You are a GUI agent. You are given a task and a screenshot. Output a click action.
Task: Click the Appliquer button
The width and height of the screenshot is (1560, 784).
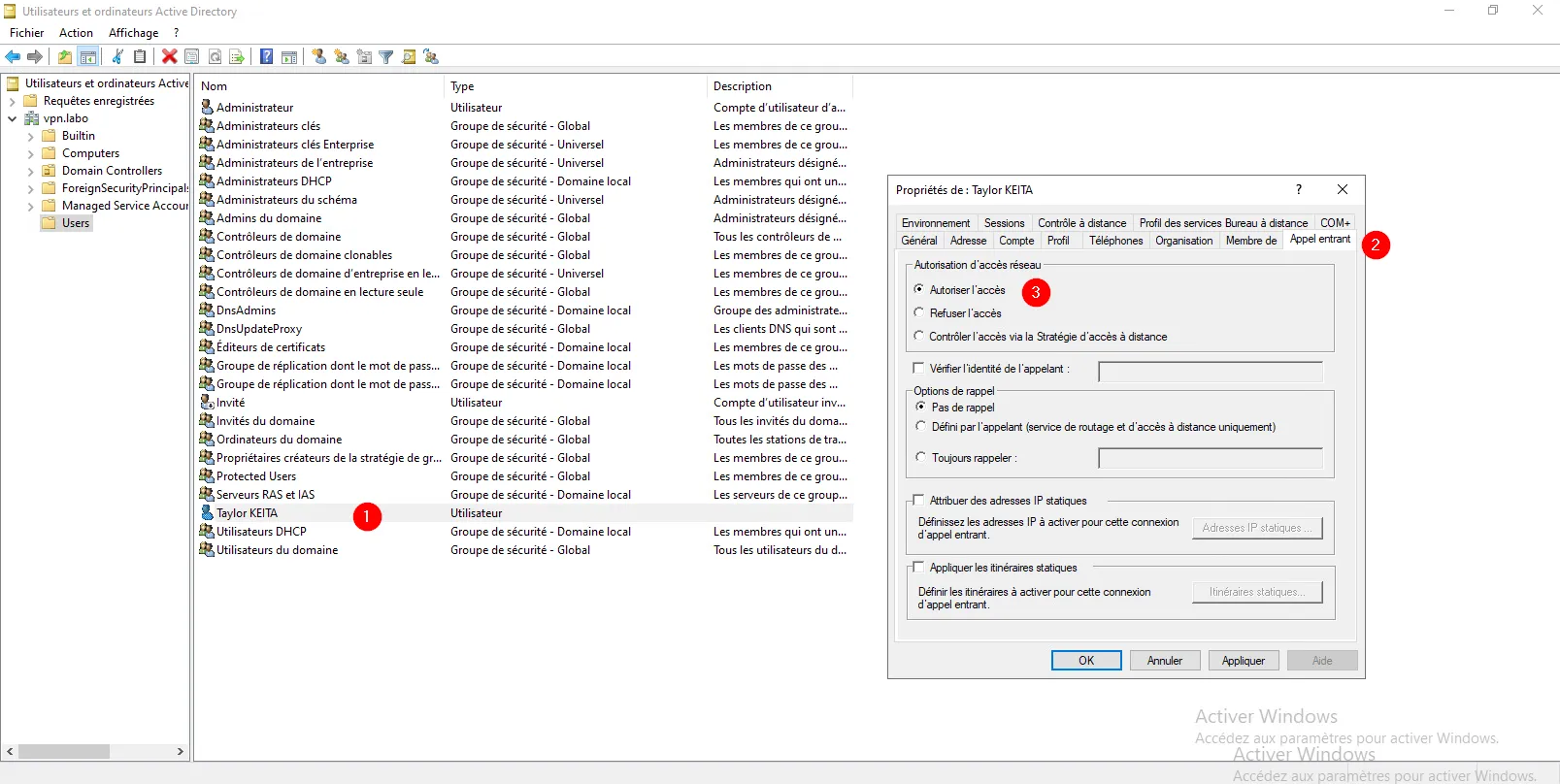tap(1243, 661)
